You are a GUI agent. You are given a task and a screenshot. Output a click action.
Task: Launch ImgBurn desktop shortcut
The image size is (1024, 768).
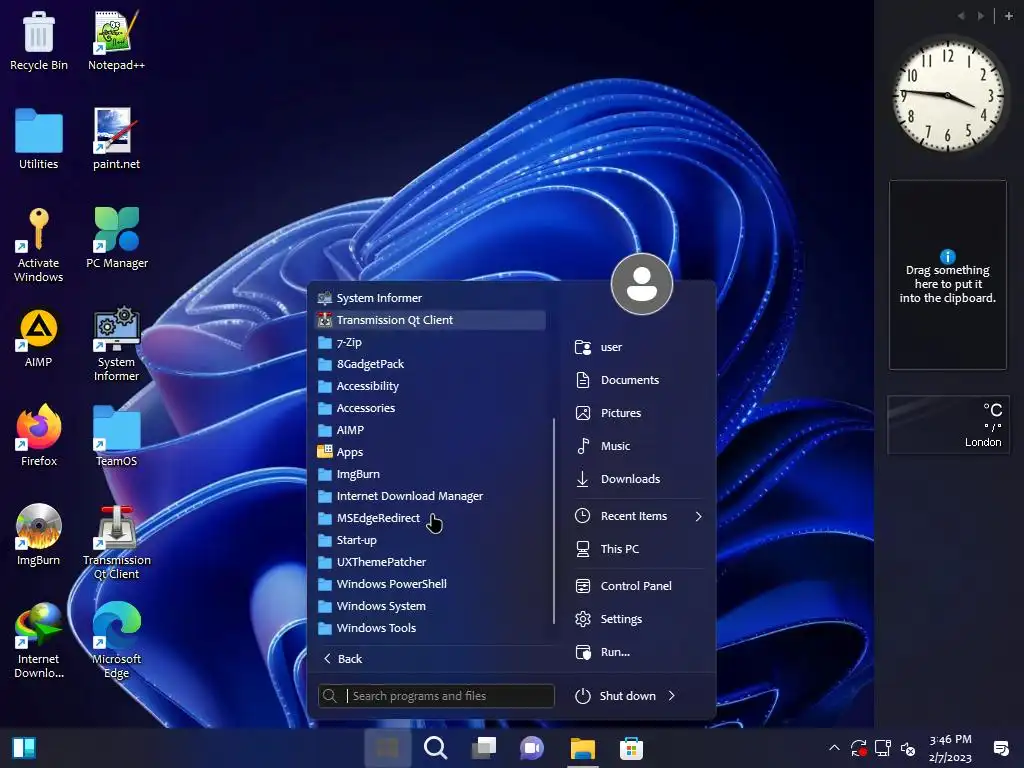coord(39,534)
